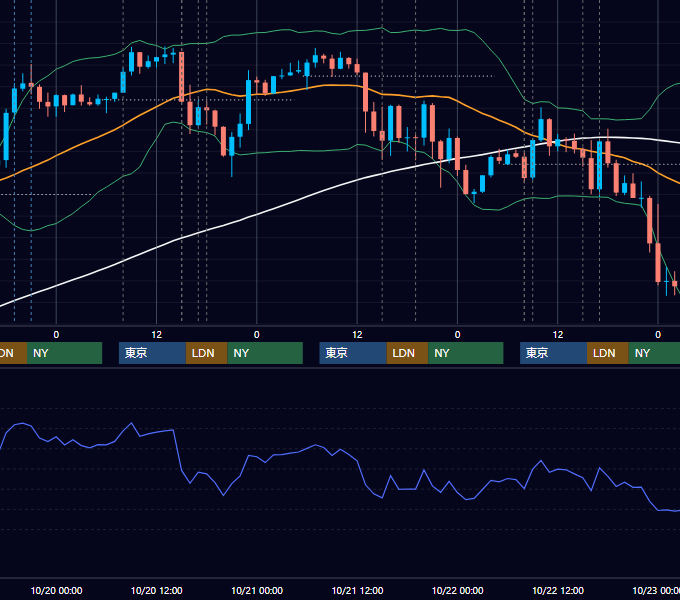Click the NY session block spanning 10/20 00:00
The width and height of the screenshot is (680, 600).
64,353
